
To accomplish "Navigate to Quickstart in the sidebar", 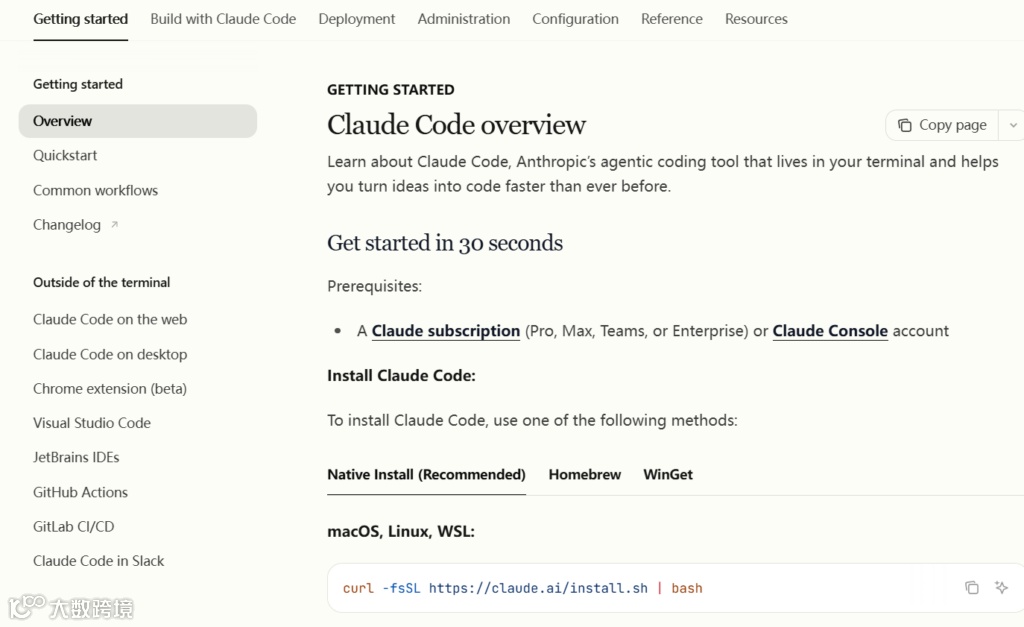I will pos(65,156).
